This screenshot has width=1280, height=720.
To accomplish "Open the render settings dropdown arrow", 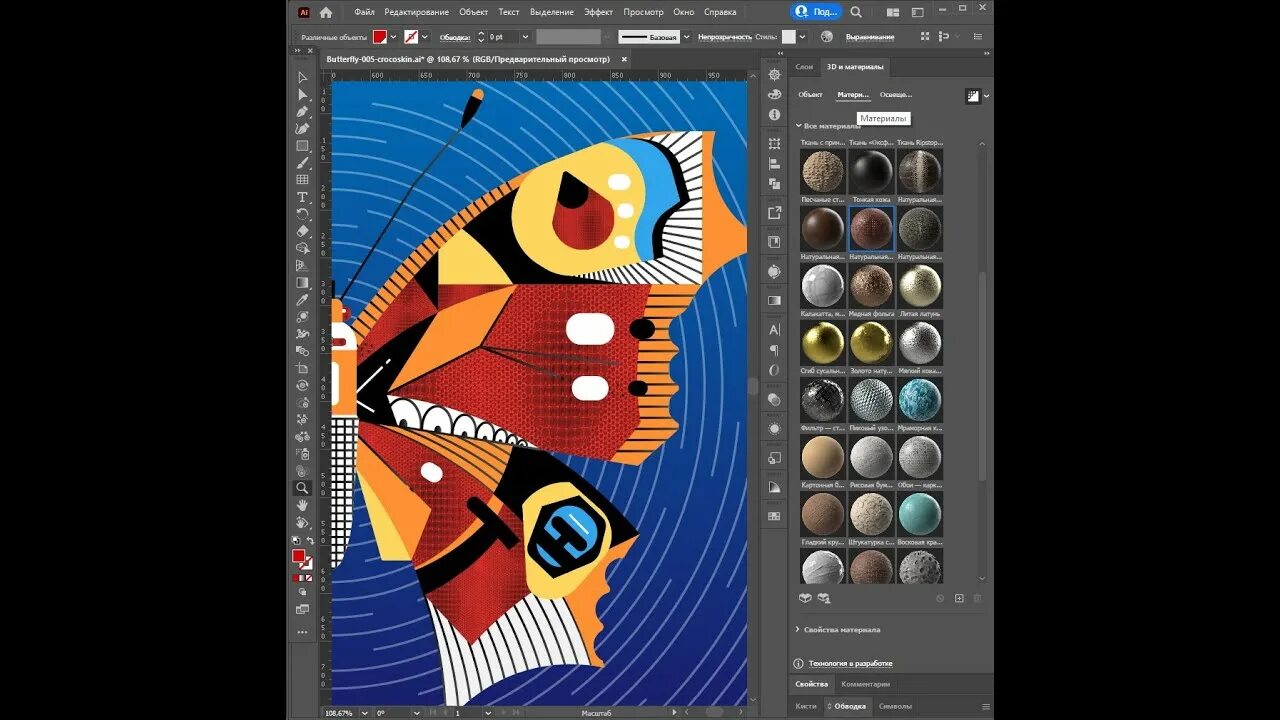I will tap(987, 96).
